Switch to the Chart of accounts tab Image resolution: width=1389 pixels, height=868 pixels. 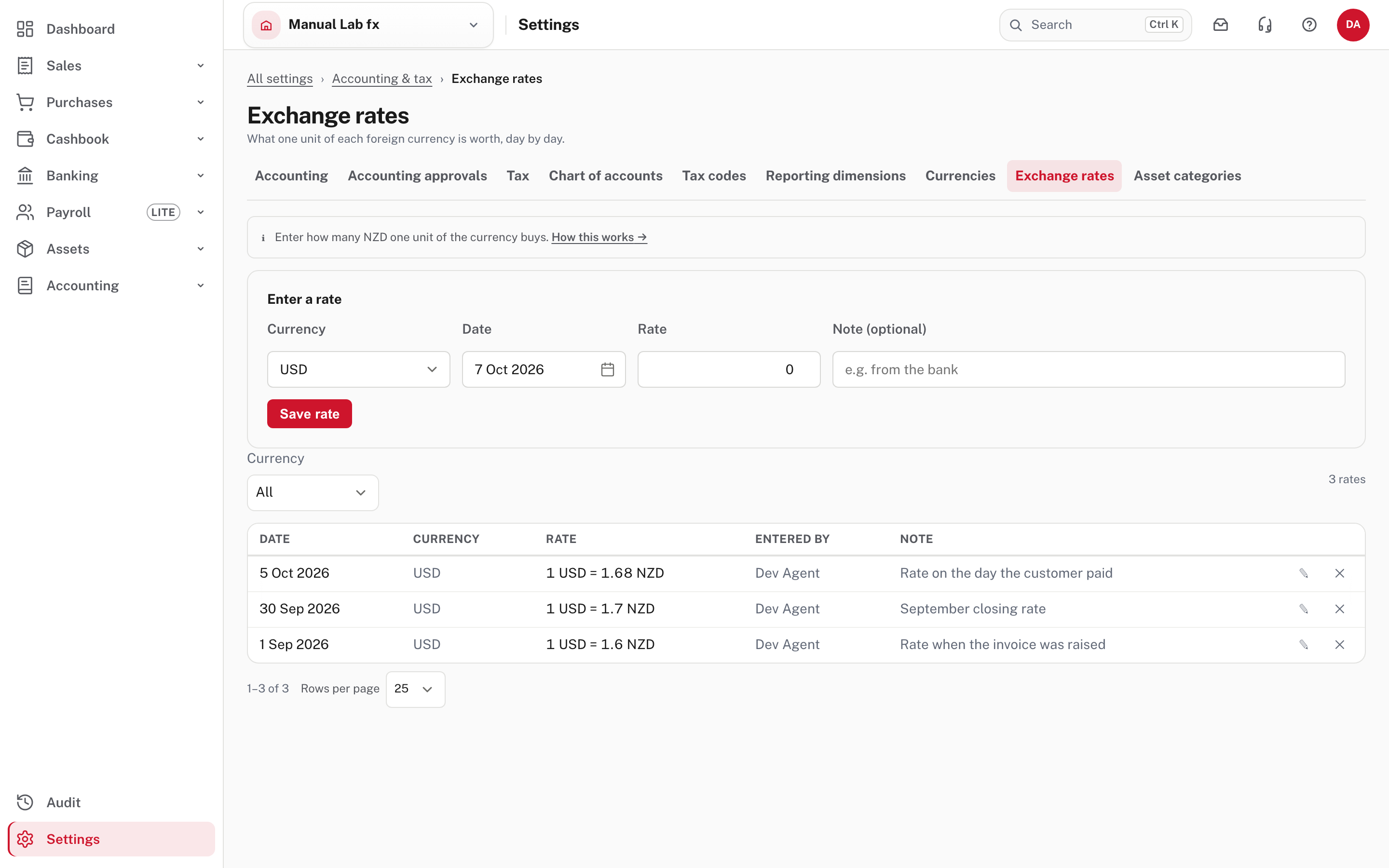(x=605, y=176)
